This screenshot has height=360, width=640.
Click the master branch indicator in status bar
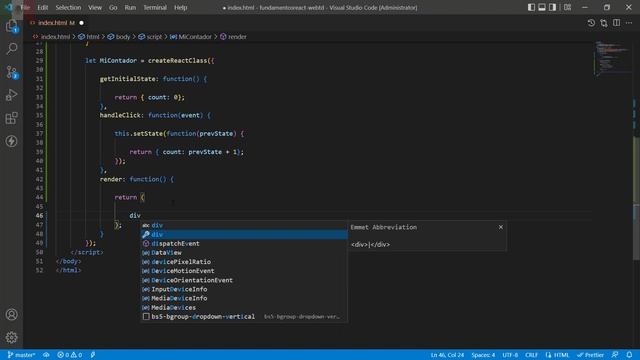[21, 355]
